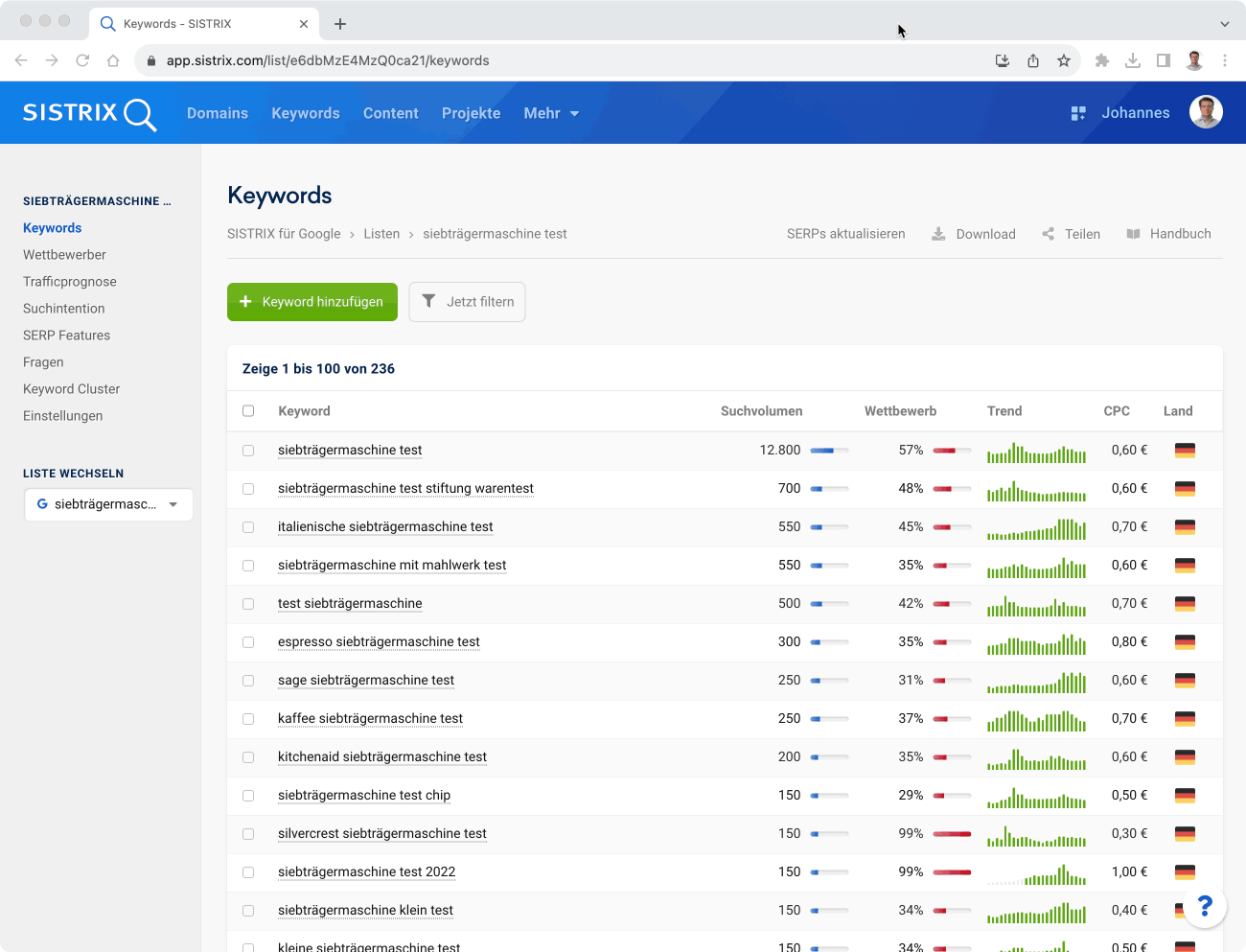This screenshot has width=1246, height=952.
Task: Expand the Mehr dropdown menu
Action: click(551, 113)
